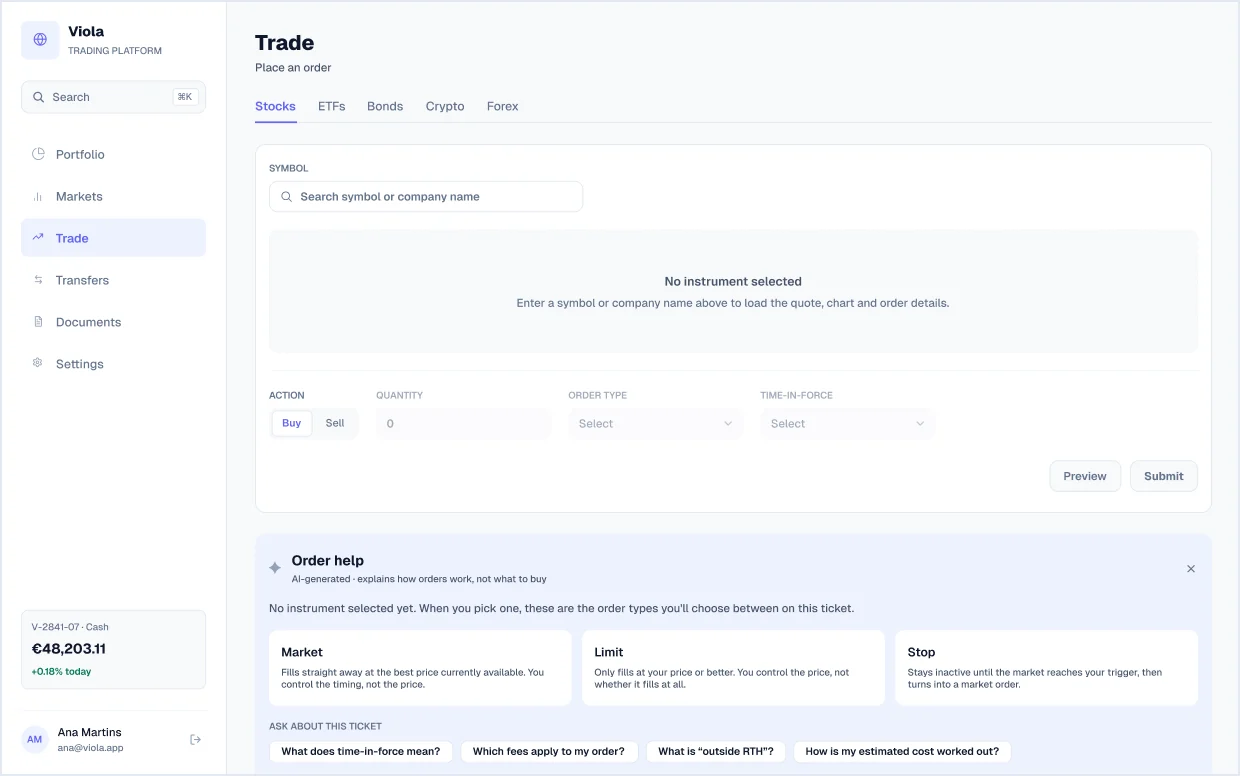
Task: Select the Buy action
Action: [292, 424]
